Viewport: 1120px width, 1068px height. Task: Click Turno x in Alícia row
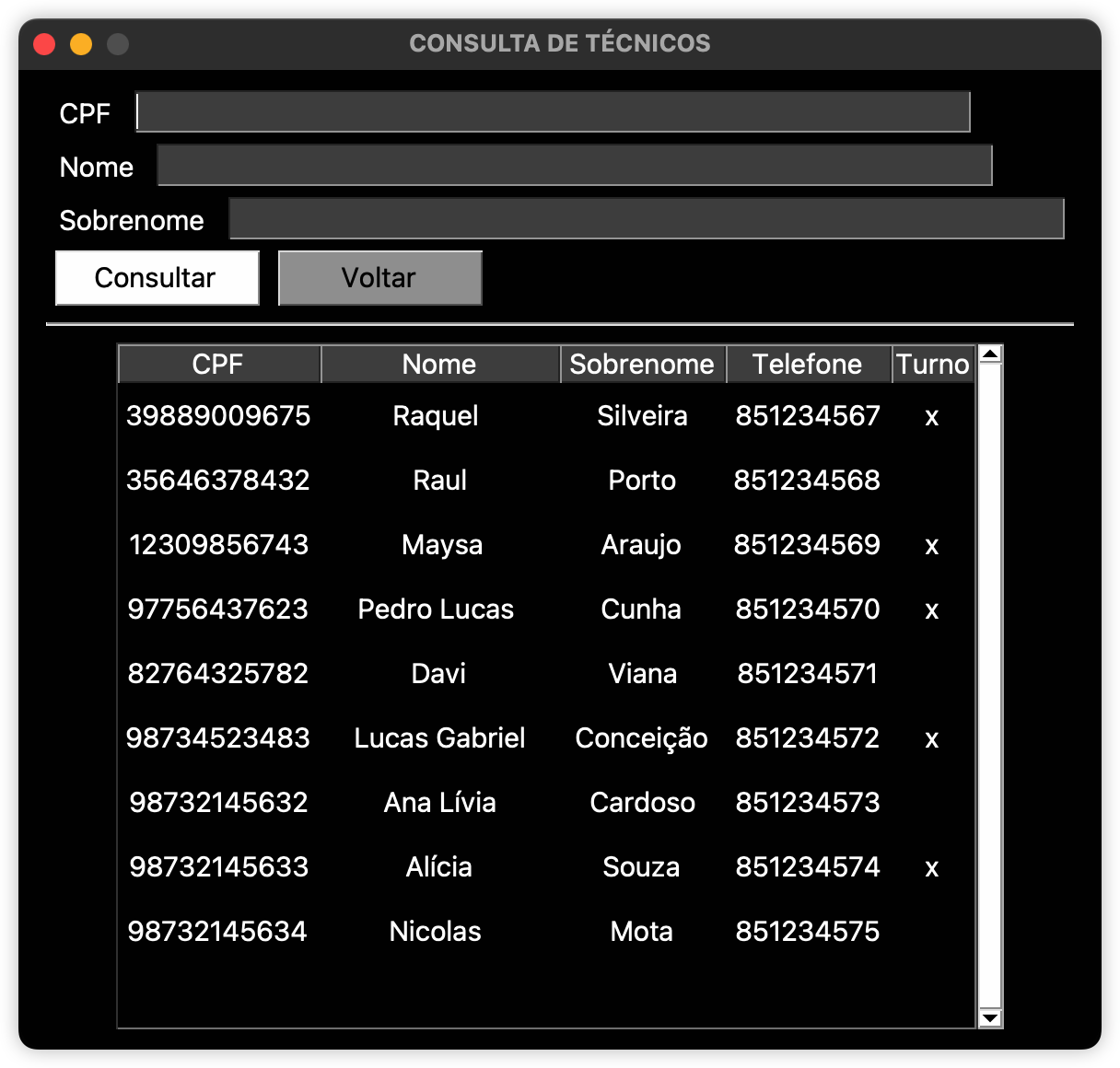pos(932,869)
